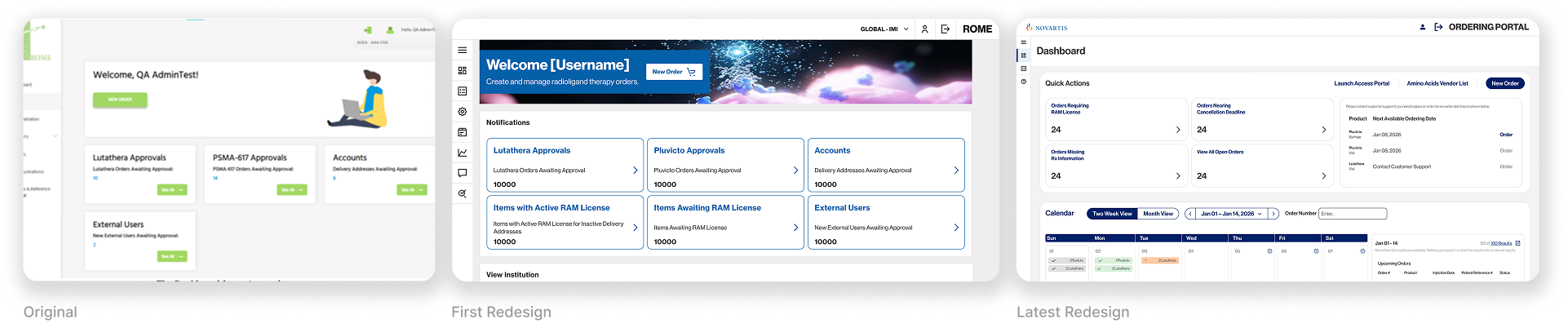Open the Launch Access Portal link
The height and width of the screenshot is (328, 1568).
pos(1362,83)
